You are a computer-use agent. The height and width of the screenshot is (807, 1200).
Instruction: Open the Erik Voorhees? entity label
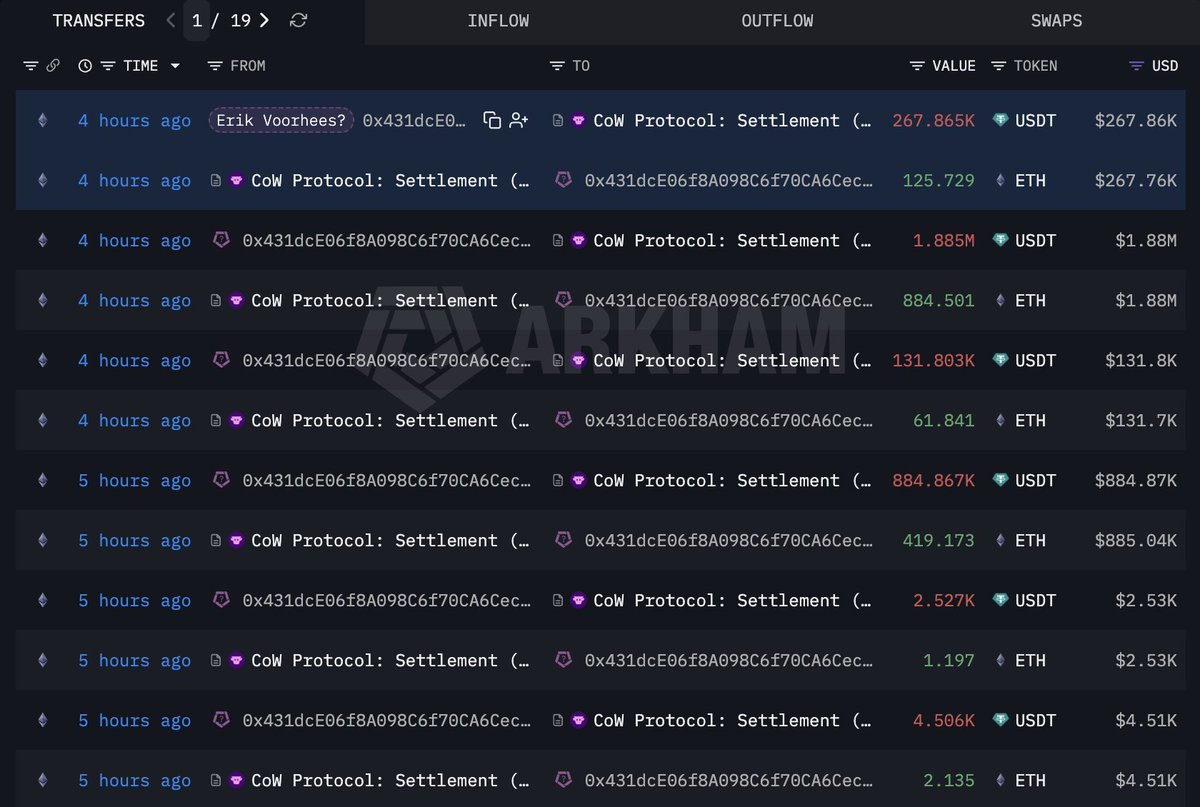coord(280,120)
